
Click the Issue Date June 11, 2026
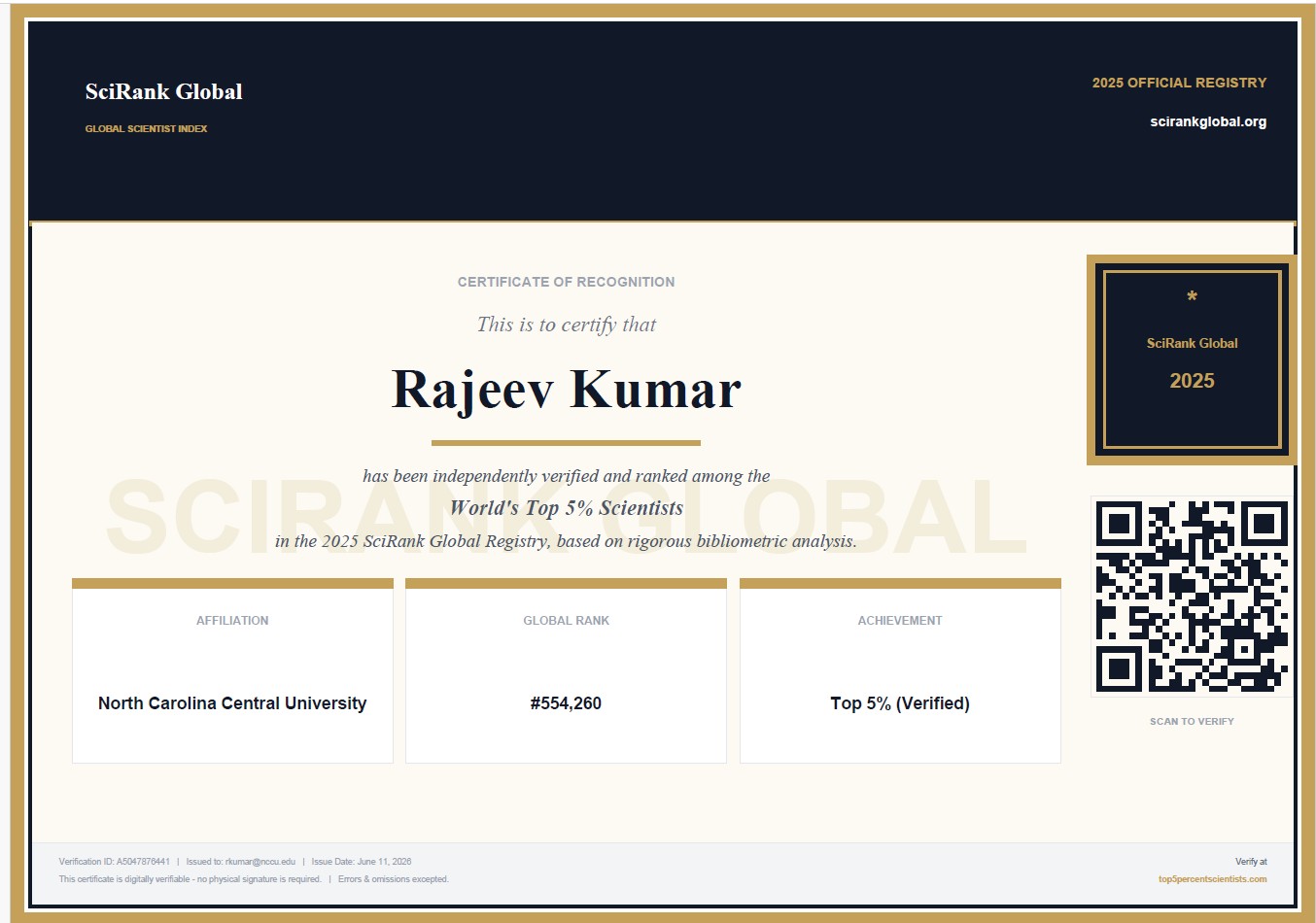(x=362, y=862)
